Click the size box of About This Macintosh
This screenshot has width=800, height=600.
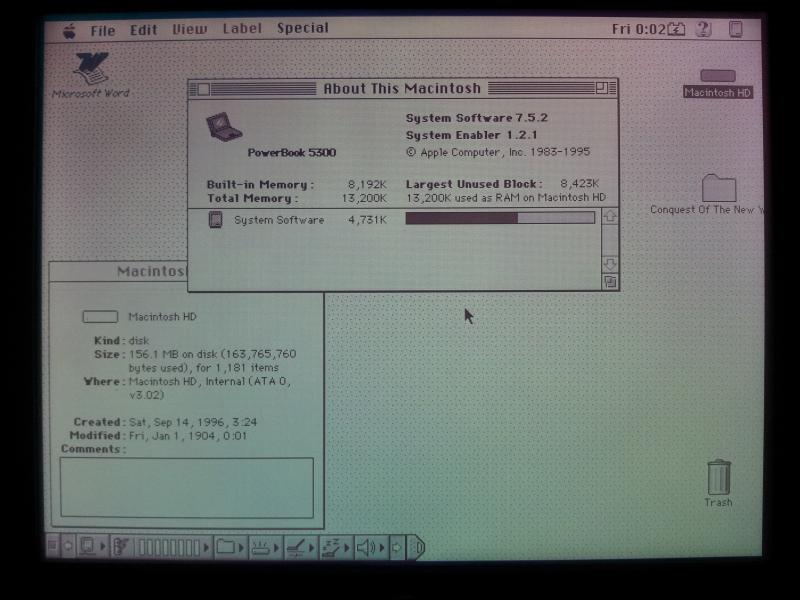tap(610, 282)
